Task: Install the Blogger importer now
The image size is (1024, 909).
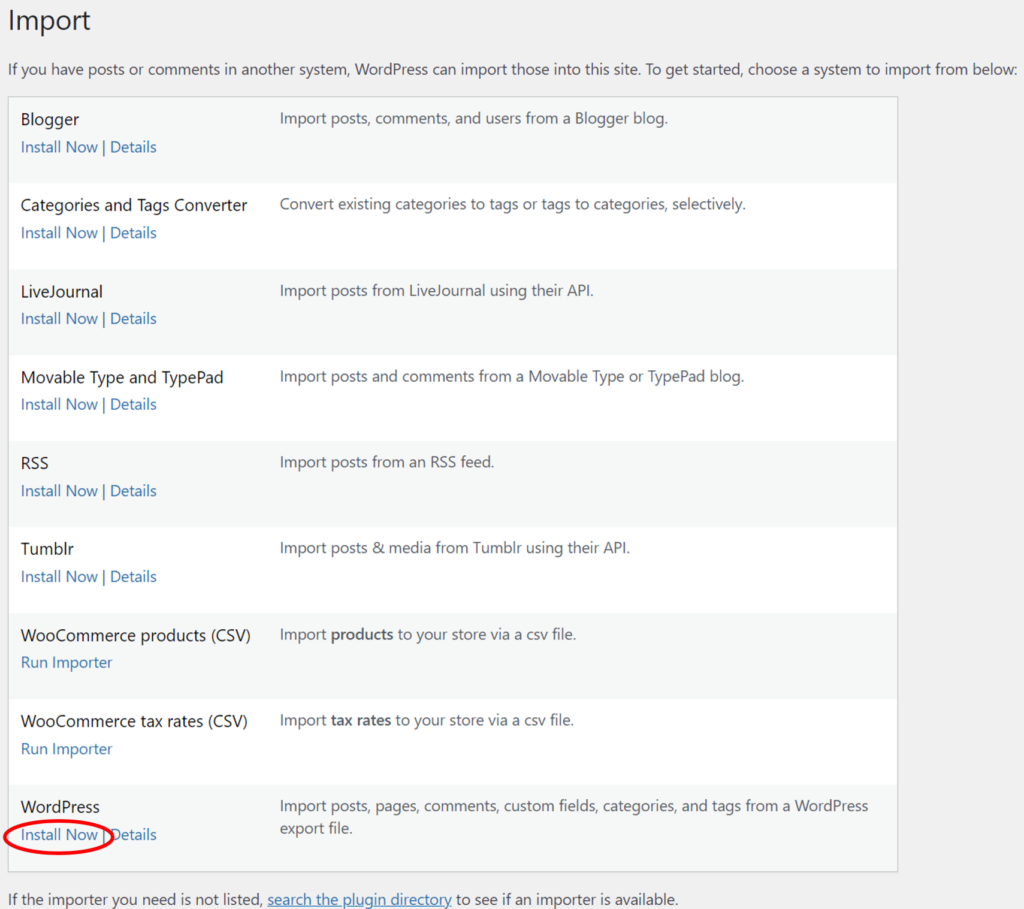Action: tap(59, 148)
